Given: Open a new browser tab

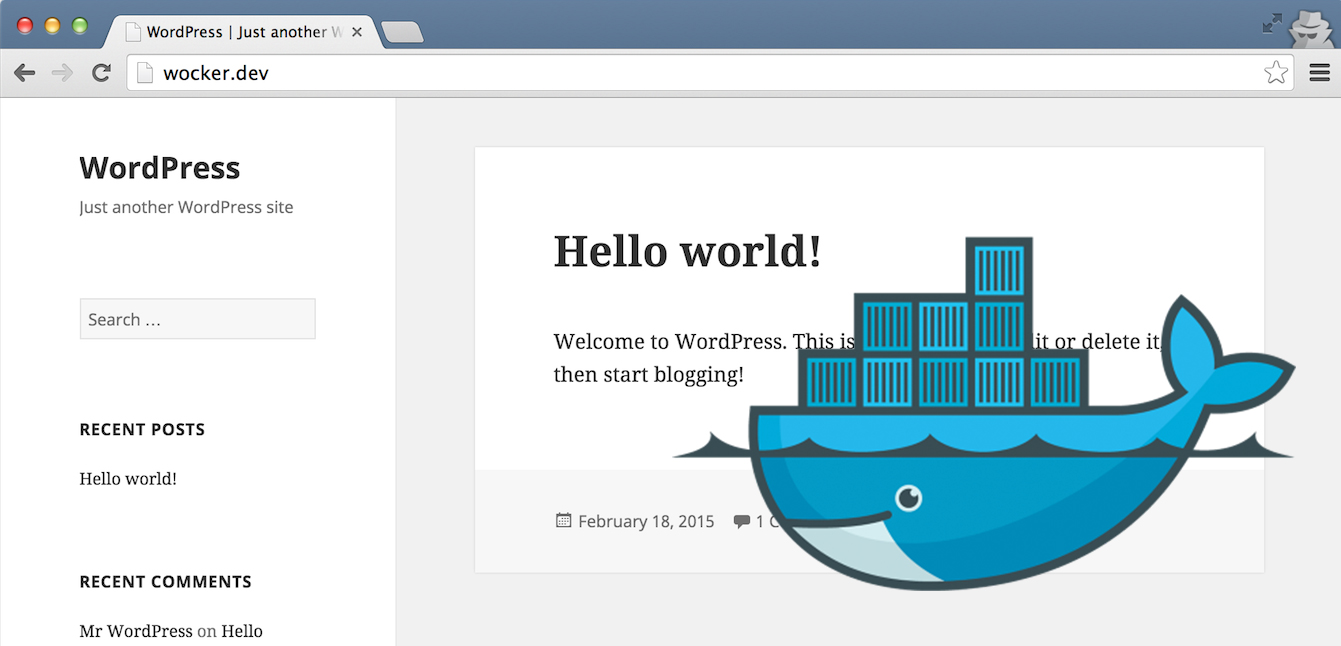Looking at the screenshot, I should click(x=403, y=31).
